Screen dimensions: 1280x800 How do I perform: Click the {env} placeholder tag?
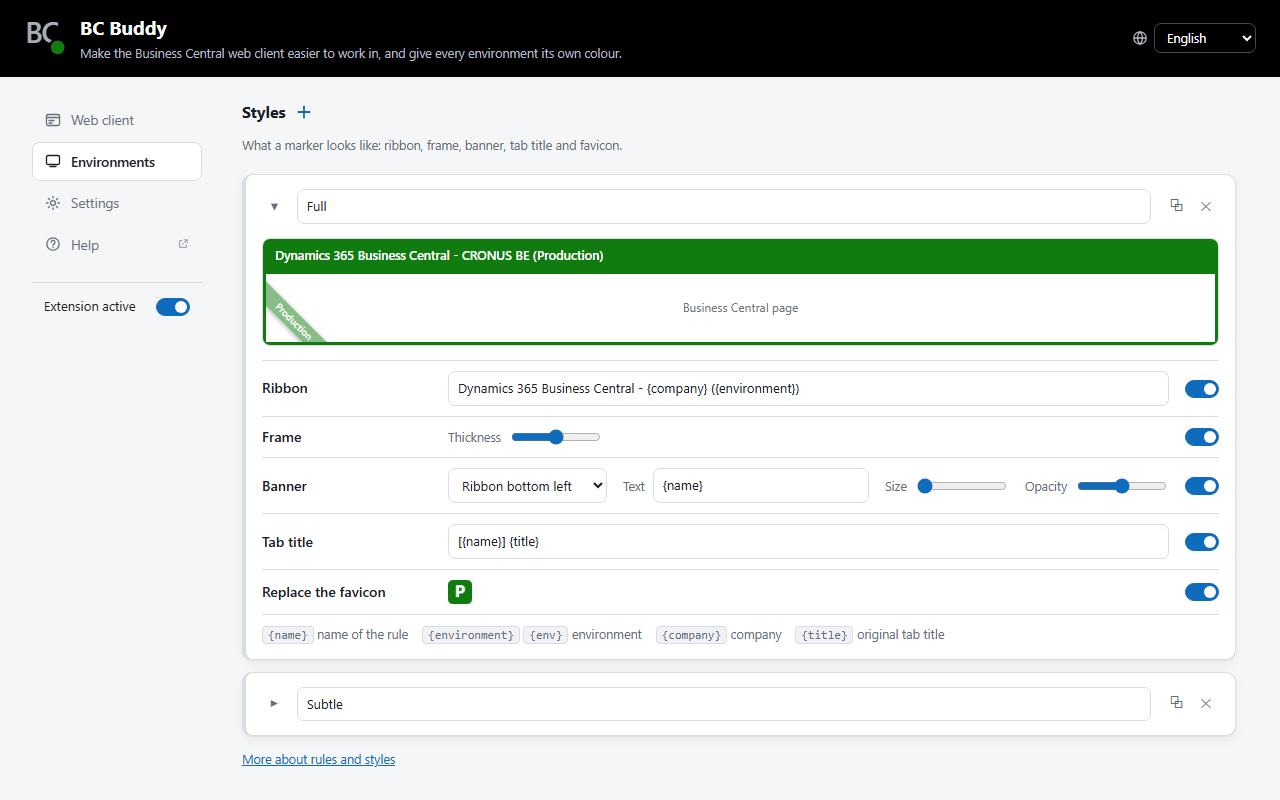(545, 635)
